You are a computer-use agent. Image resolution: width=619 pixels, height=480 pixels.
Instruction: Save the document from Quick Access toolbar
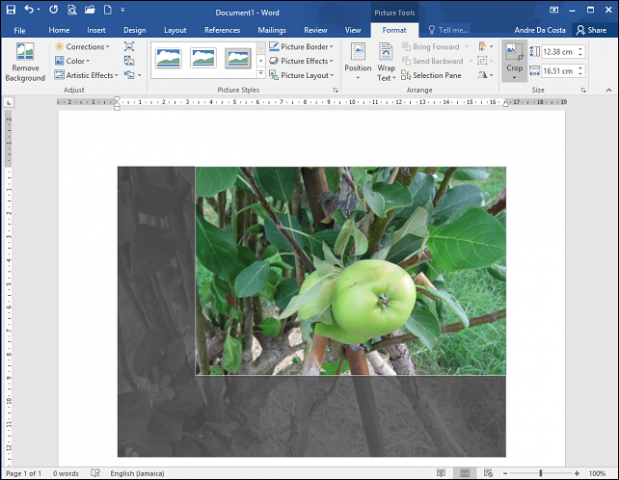11,10
